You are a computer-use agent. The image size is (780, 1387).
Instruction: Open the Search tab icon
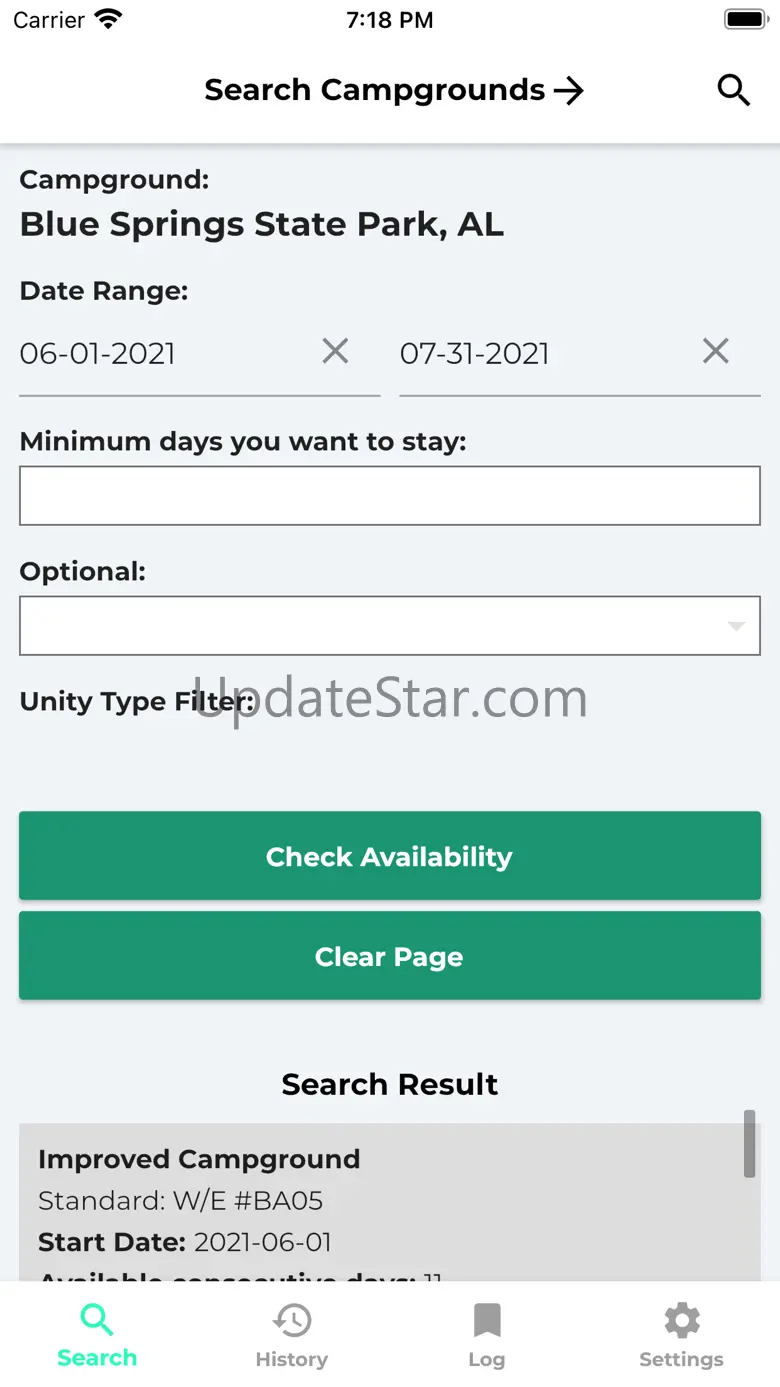point(97,1320)
